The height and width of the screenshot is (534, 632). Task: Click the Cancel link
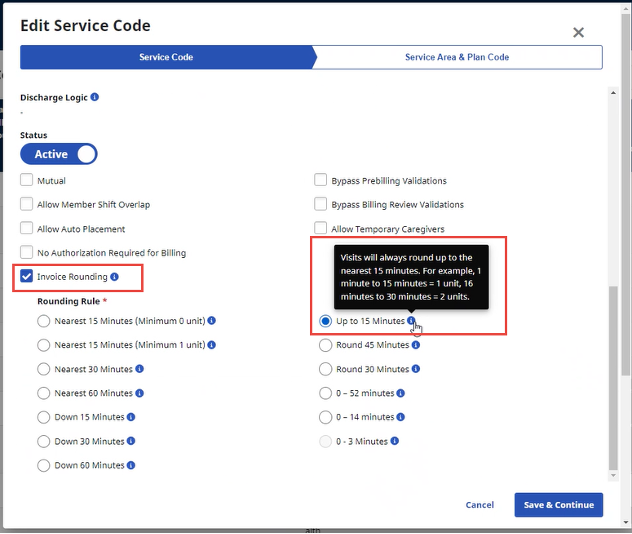pos(480,505)
